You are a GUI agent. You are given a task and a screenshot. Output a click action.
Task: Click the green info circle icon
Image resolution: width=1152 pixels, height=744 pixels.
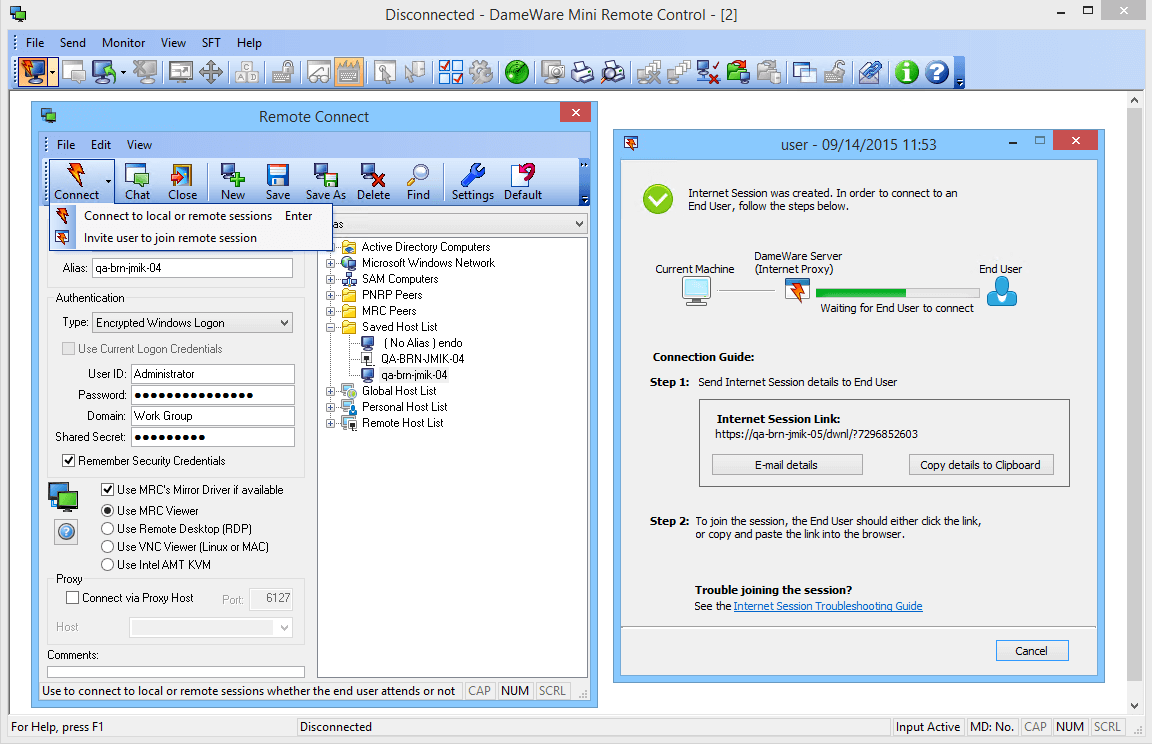pyautogui.click(x=907, y=72)
